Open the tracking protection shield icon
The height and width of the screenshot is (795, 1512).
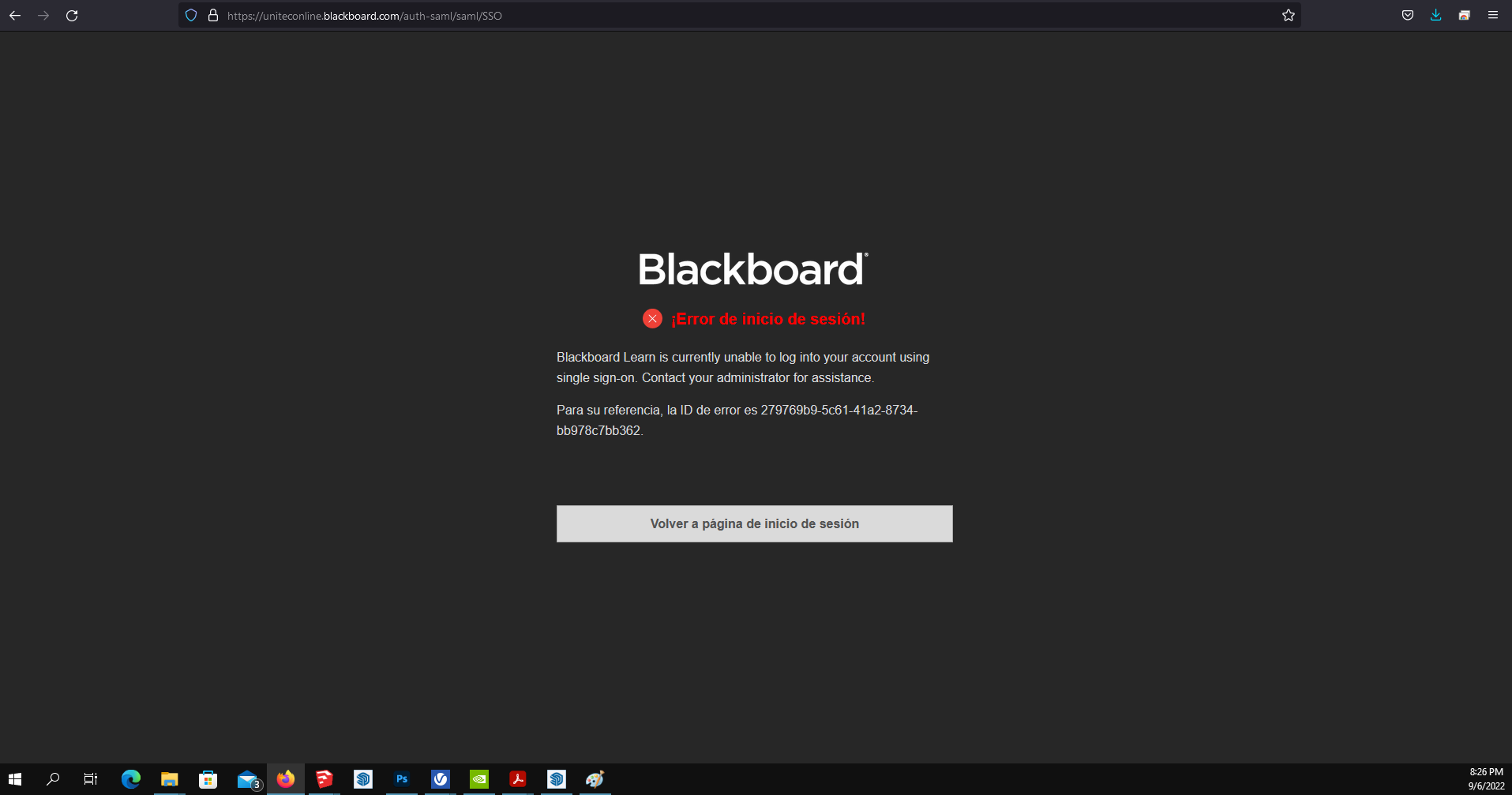point(191,15)
